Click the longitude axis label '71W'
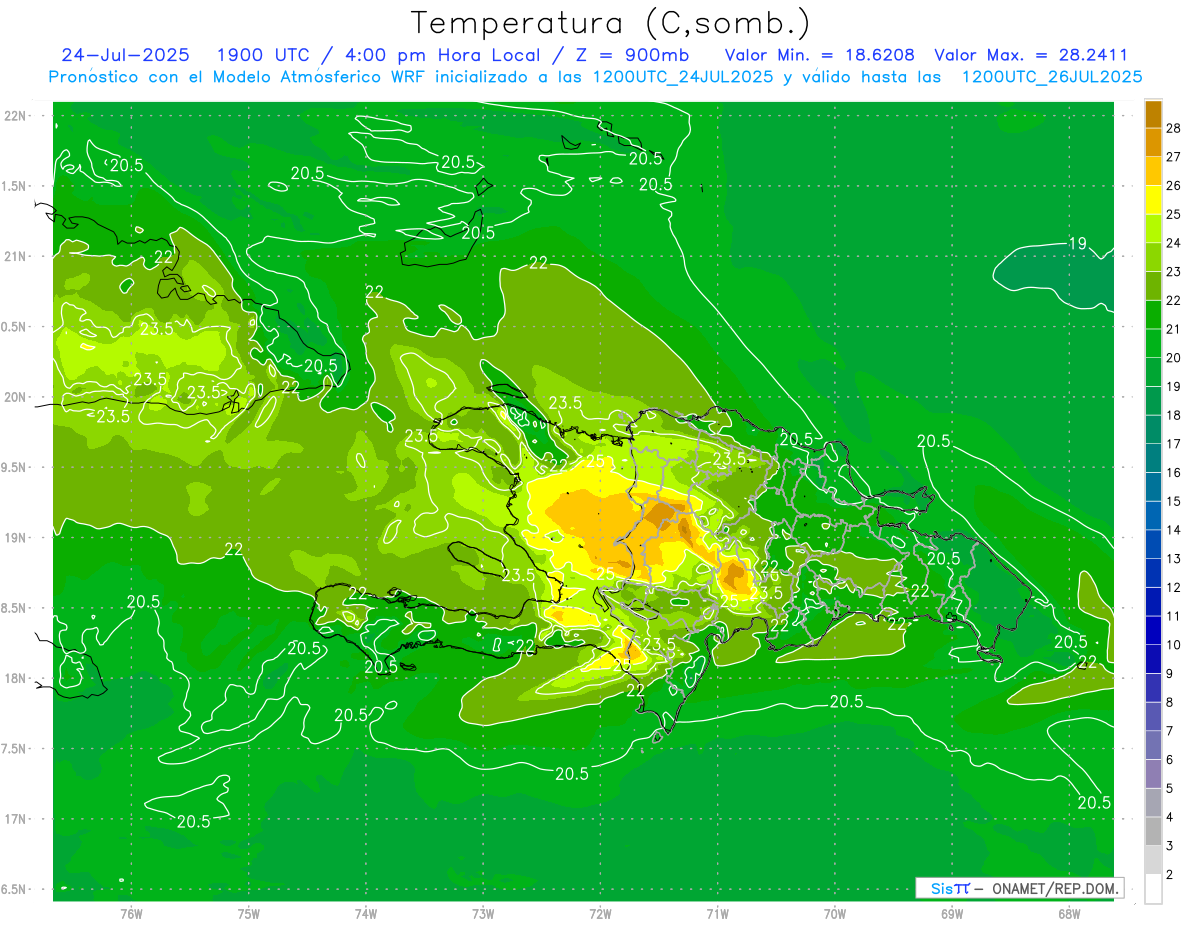 (x=717, y=913)
